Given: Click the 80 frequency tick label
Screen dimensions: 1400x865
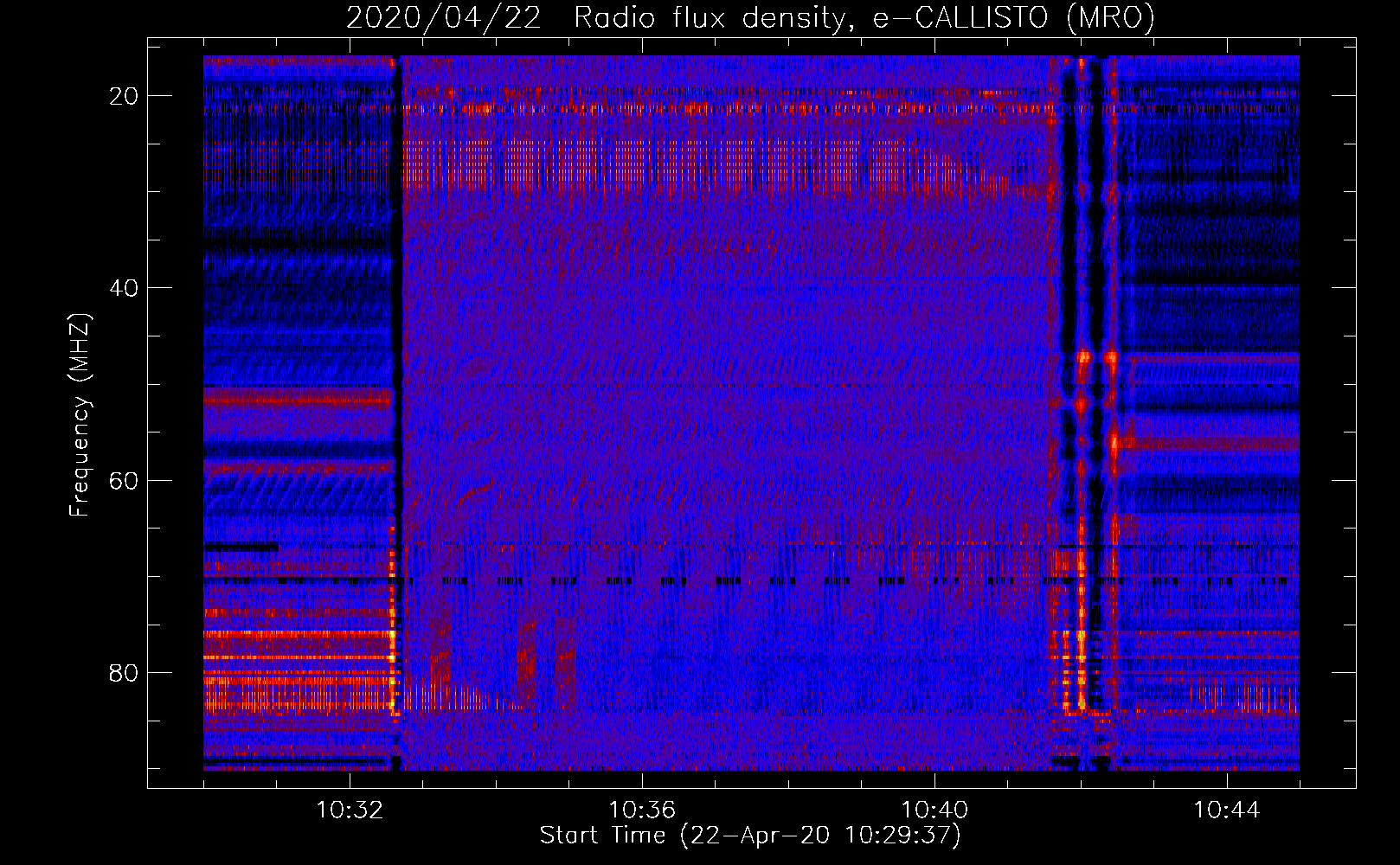Looking at the screenshot, I should pyautogui.click(x=124, y=672).
